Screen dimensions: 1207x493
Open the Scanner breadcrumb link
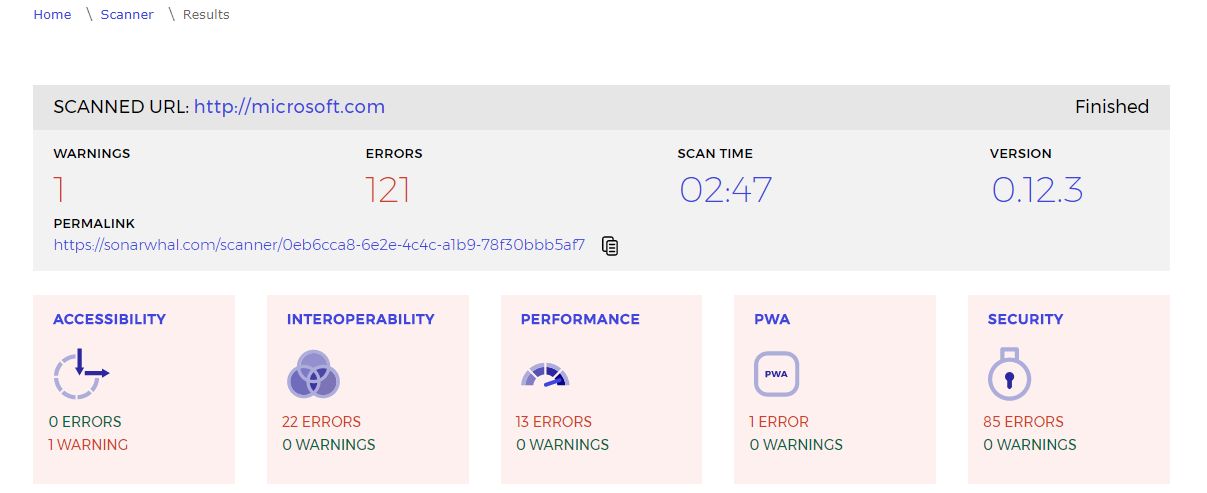[127, 15]
